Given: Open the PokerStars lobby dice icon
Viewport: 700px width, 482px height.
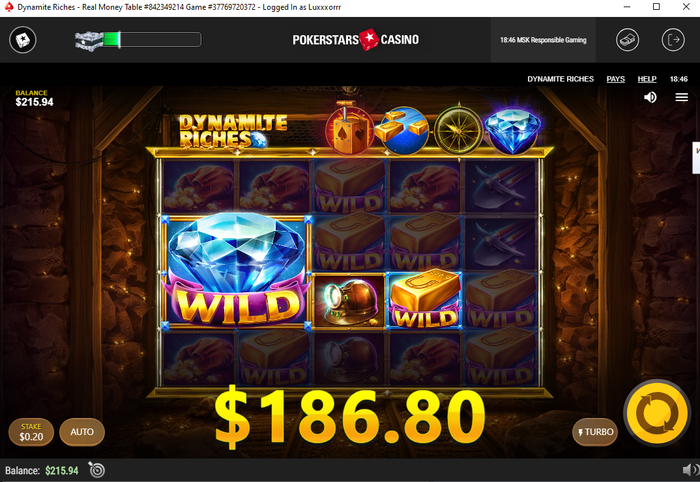Looking at the screenshot, I should 23,40.
